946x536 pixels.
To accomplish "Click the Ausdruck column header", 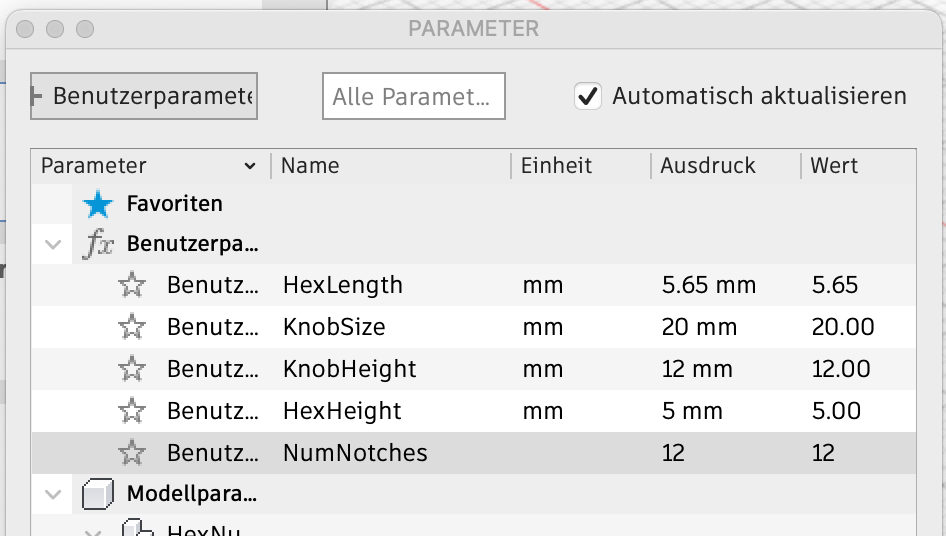I will (x=708, y=165).
